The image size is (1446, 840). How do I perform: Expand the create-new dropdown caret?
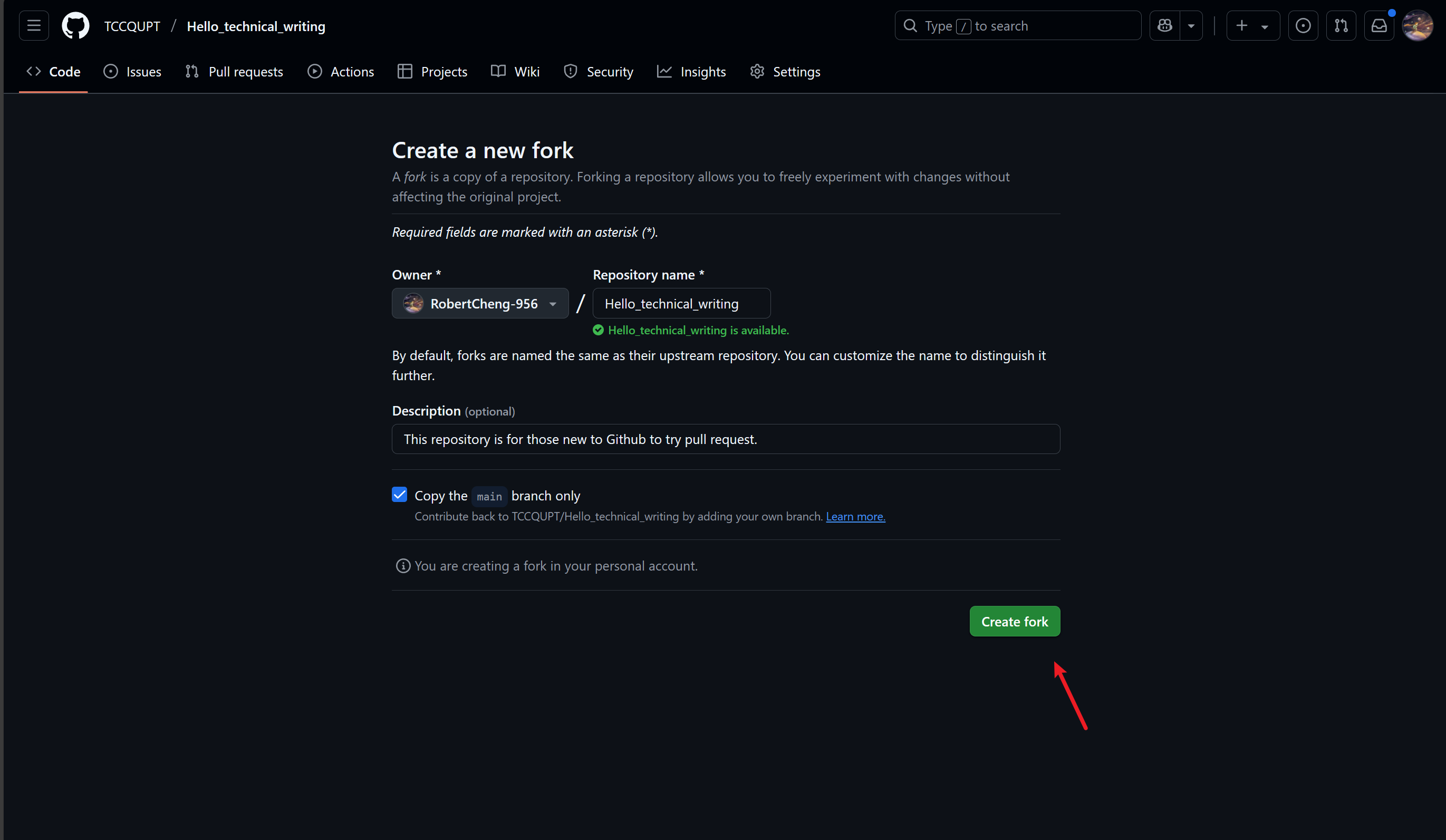[1265, 26]
